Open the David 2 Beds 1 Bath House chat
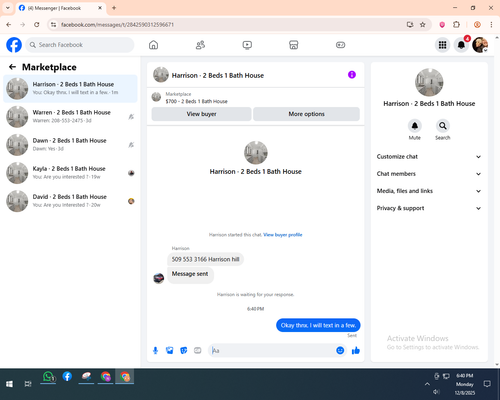 pyautogui.click(x=70, y=201)
